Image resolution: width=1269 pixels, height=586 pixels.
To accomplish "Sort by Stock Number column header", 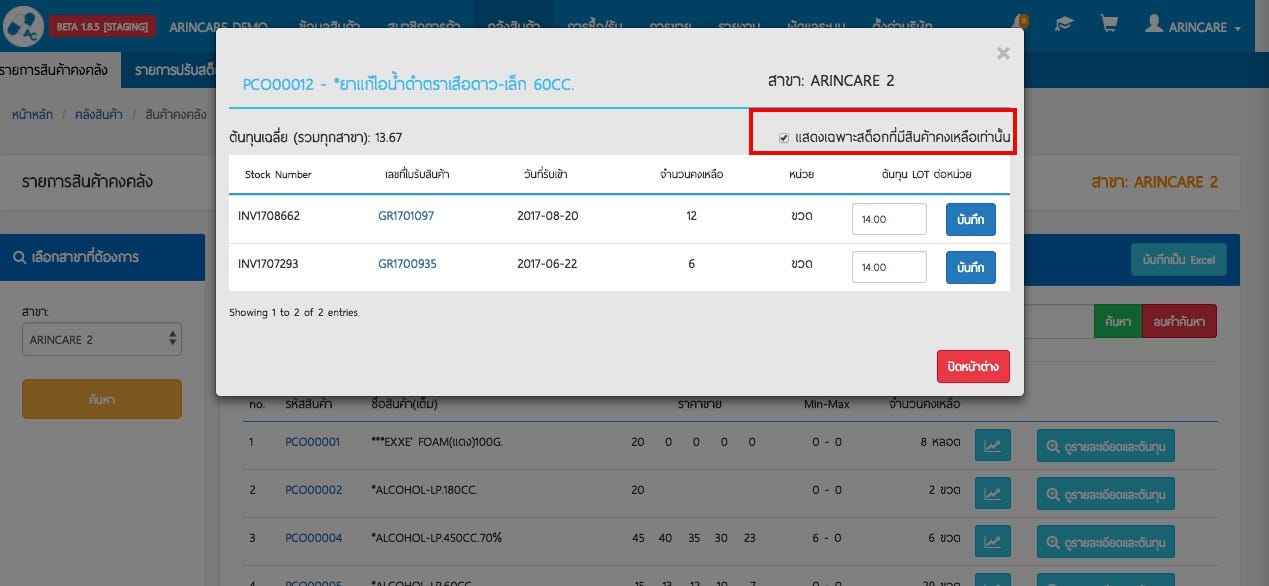I will [x=278, y=174].
